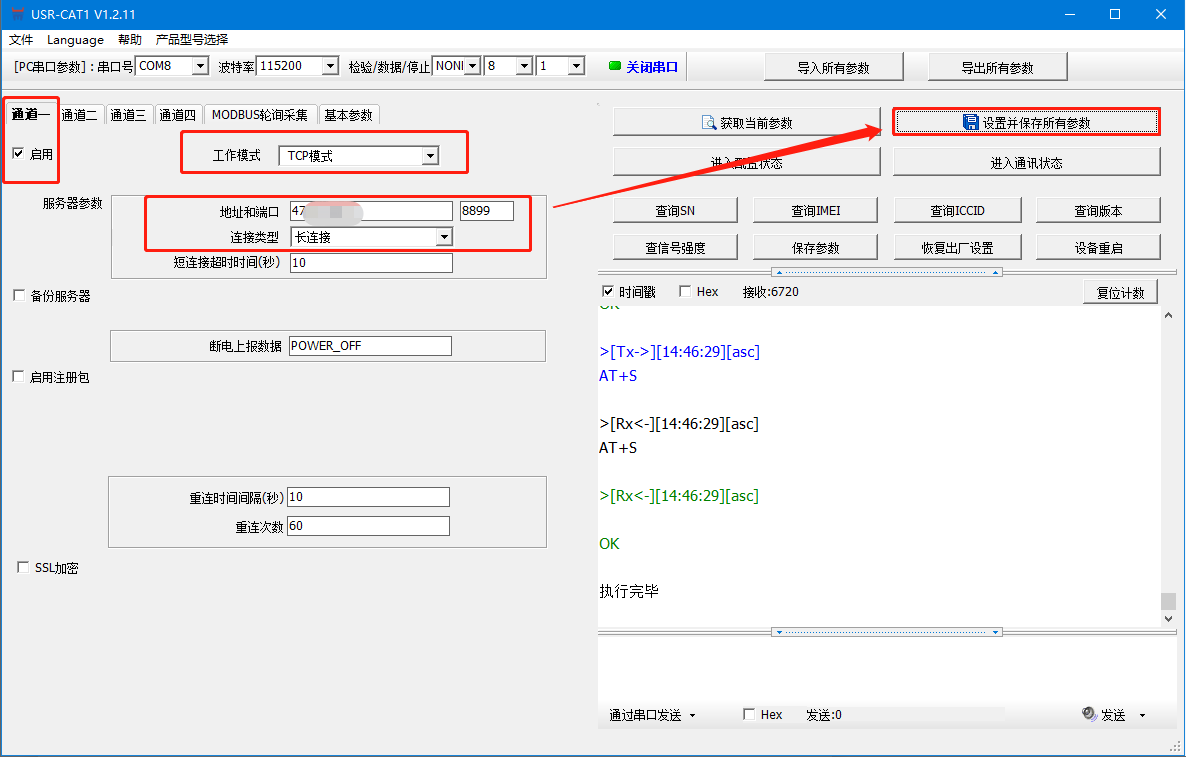
Task: Switch to the MODBUS轮询采集 tab
Action: 260,115
